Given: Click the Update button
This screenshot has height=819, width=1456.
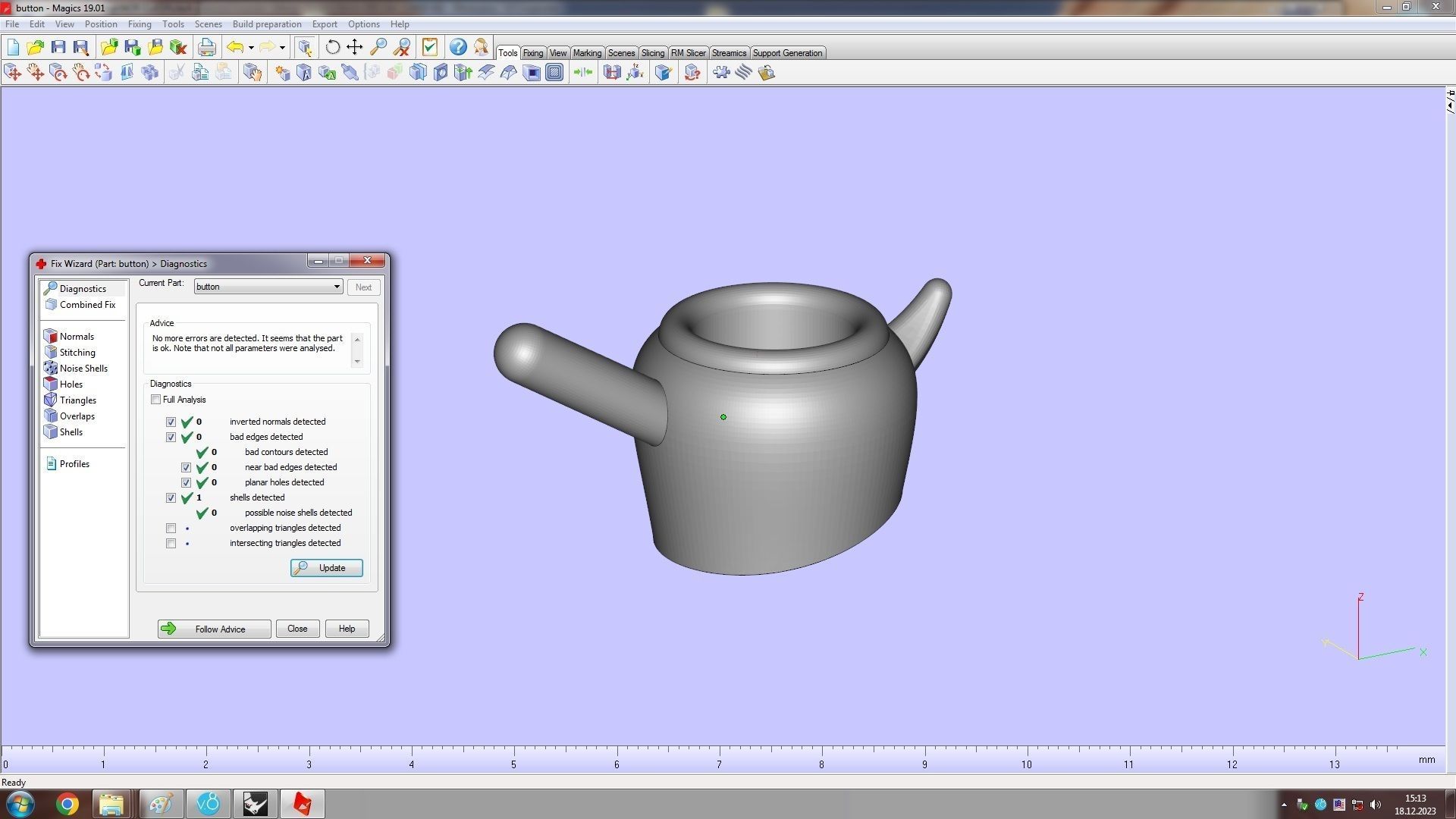Looking at the screenshot, I should 326,568.
